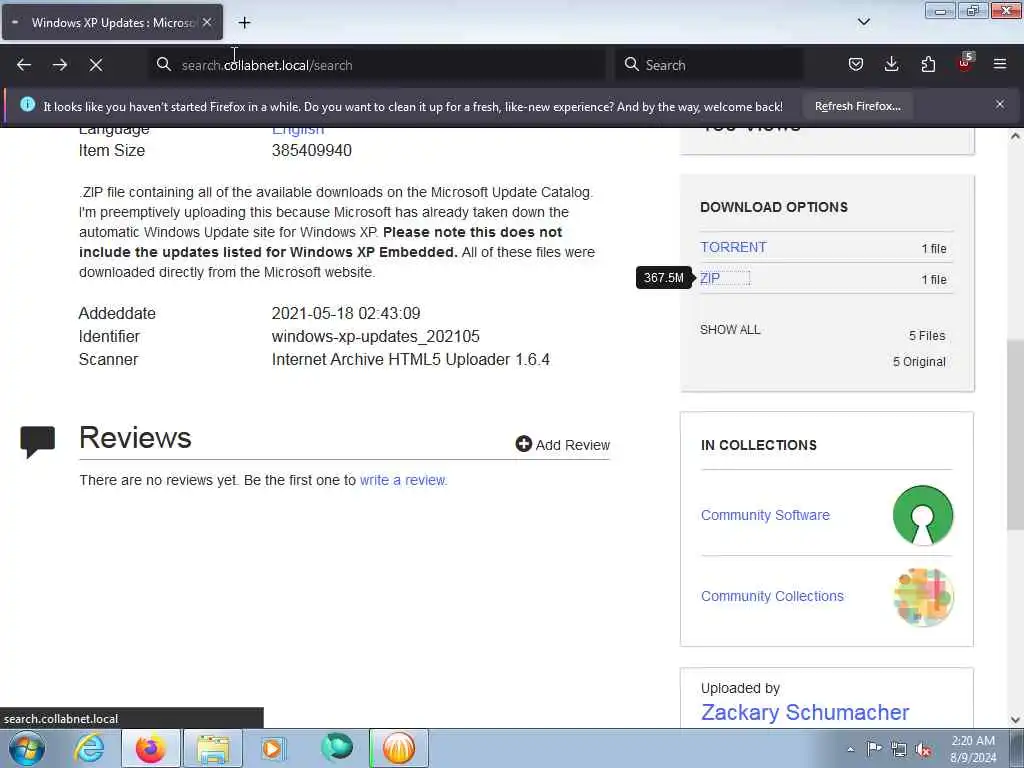Click the info icon in notification bar
This screenshot has height=768, width=1024.
coord(27,104)
